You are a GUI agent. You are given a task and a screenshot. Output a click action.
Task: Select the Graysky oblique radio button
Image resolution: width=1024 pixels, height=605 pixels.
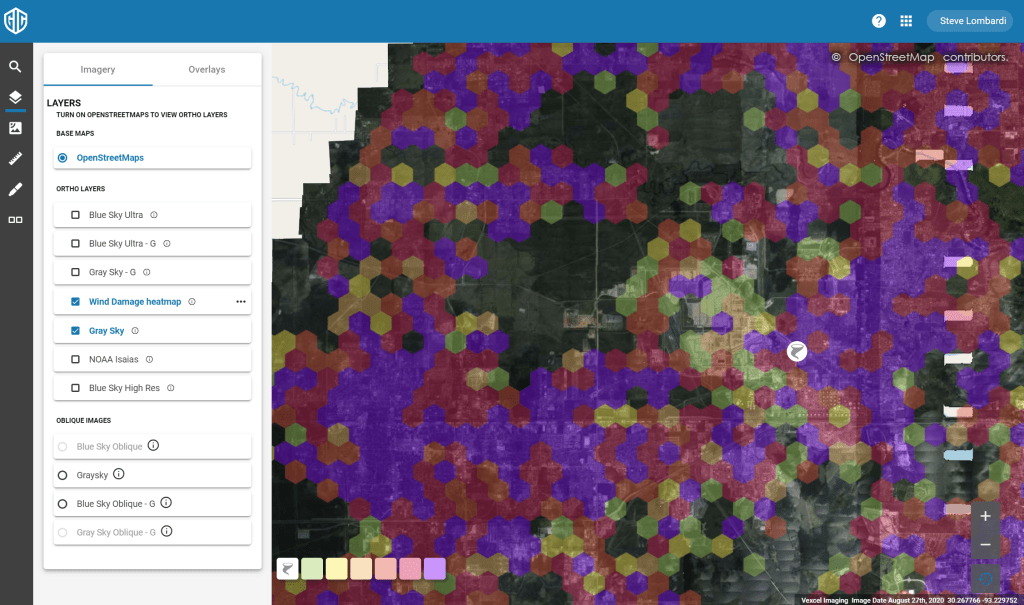62,475
